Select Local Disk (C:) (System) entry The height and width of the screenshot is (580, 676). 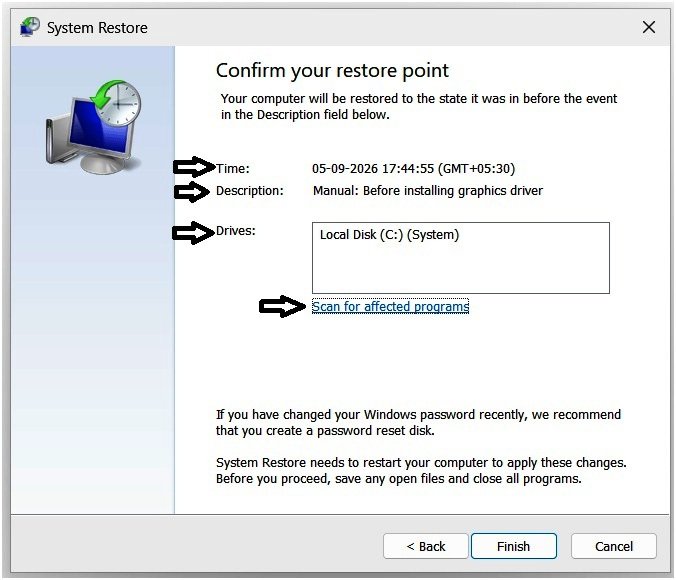[389, 235]
